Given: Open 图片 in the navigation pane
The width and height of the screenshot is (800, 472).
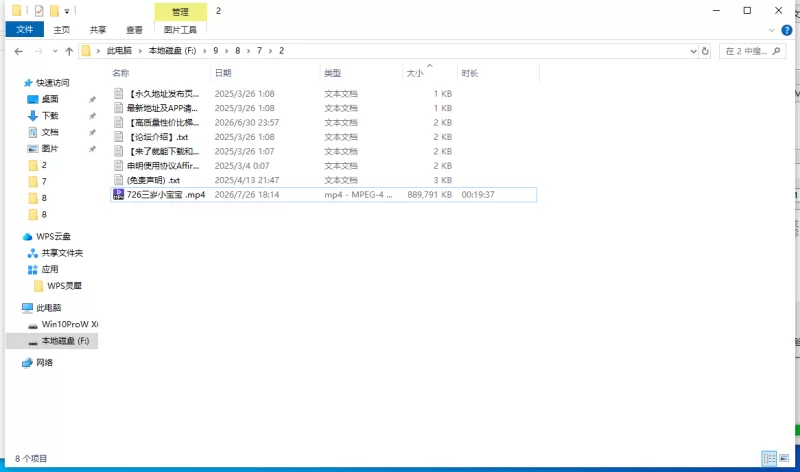Looking at the screenshot, I should [x=50, y=148].
